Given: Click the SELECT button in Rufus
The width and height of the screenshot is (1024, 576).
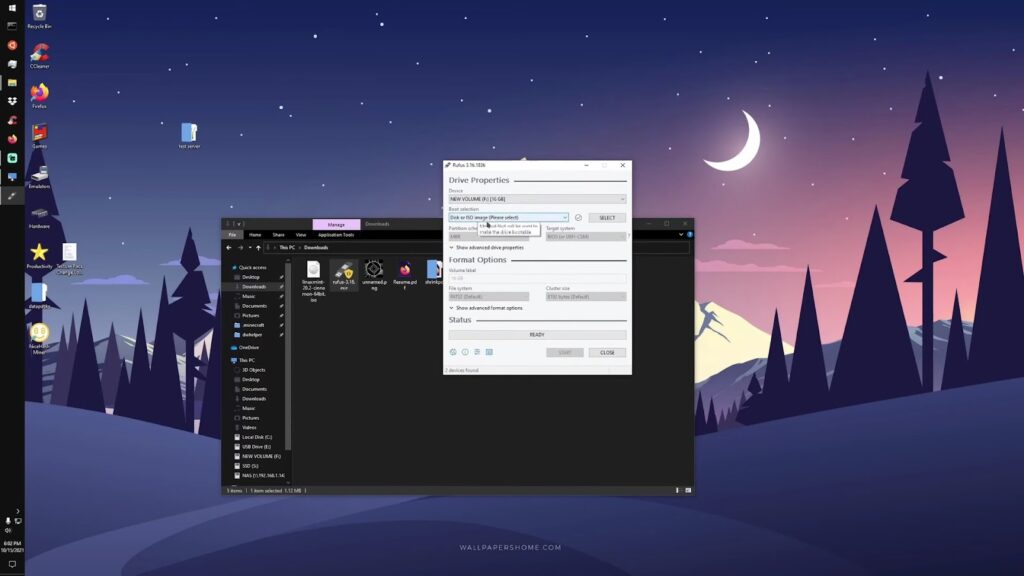Looking at the screenshot, I should [608, 217].
